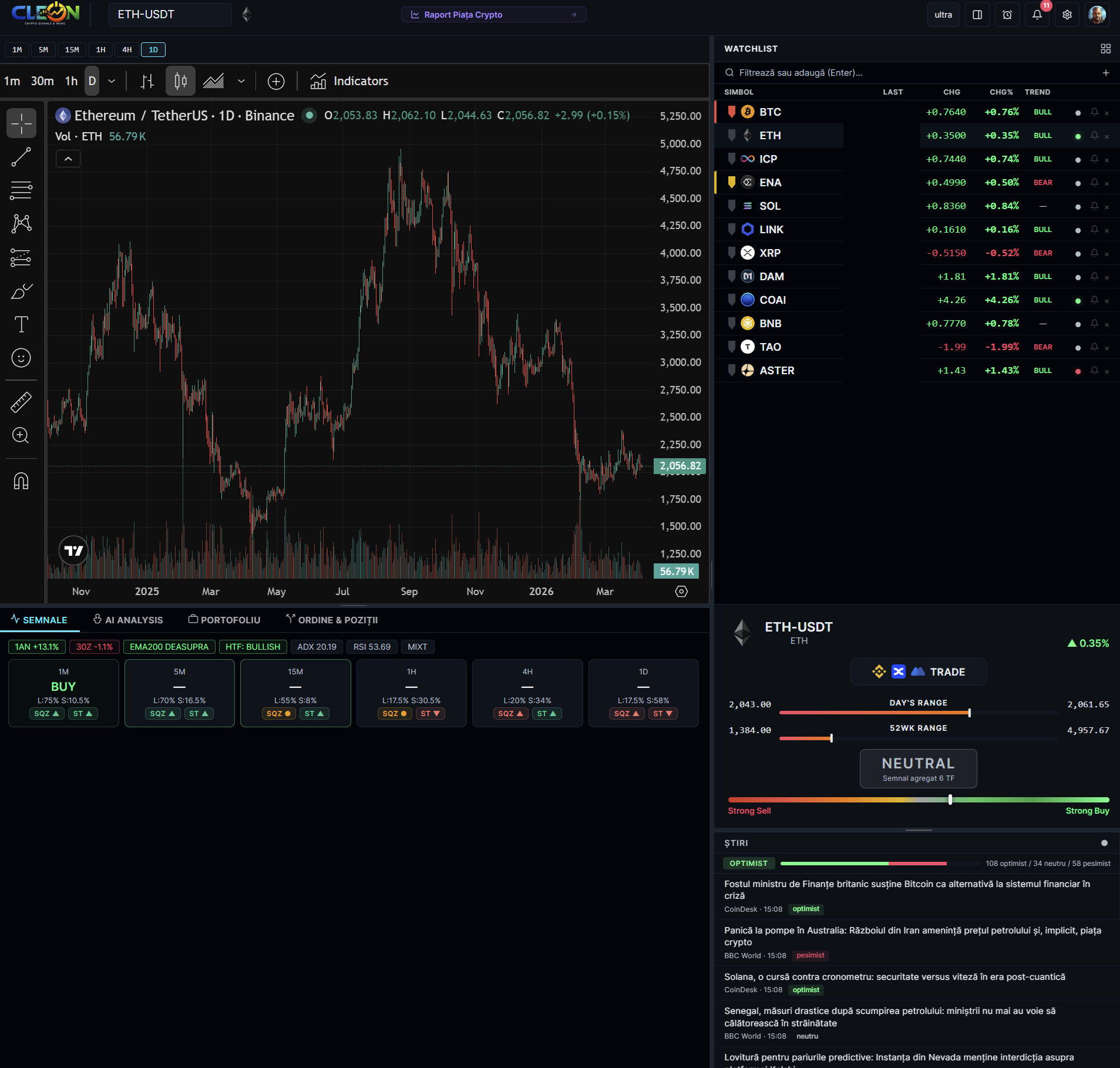Switch chart style to area

click(214, 81)
